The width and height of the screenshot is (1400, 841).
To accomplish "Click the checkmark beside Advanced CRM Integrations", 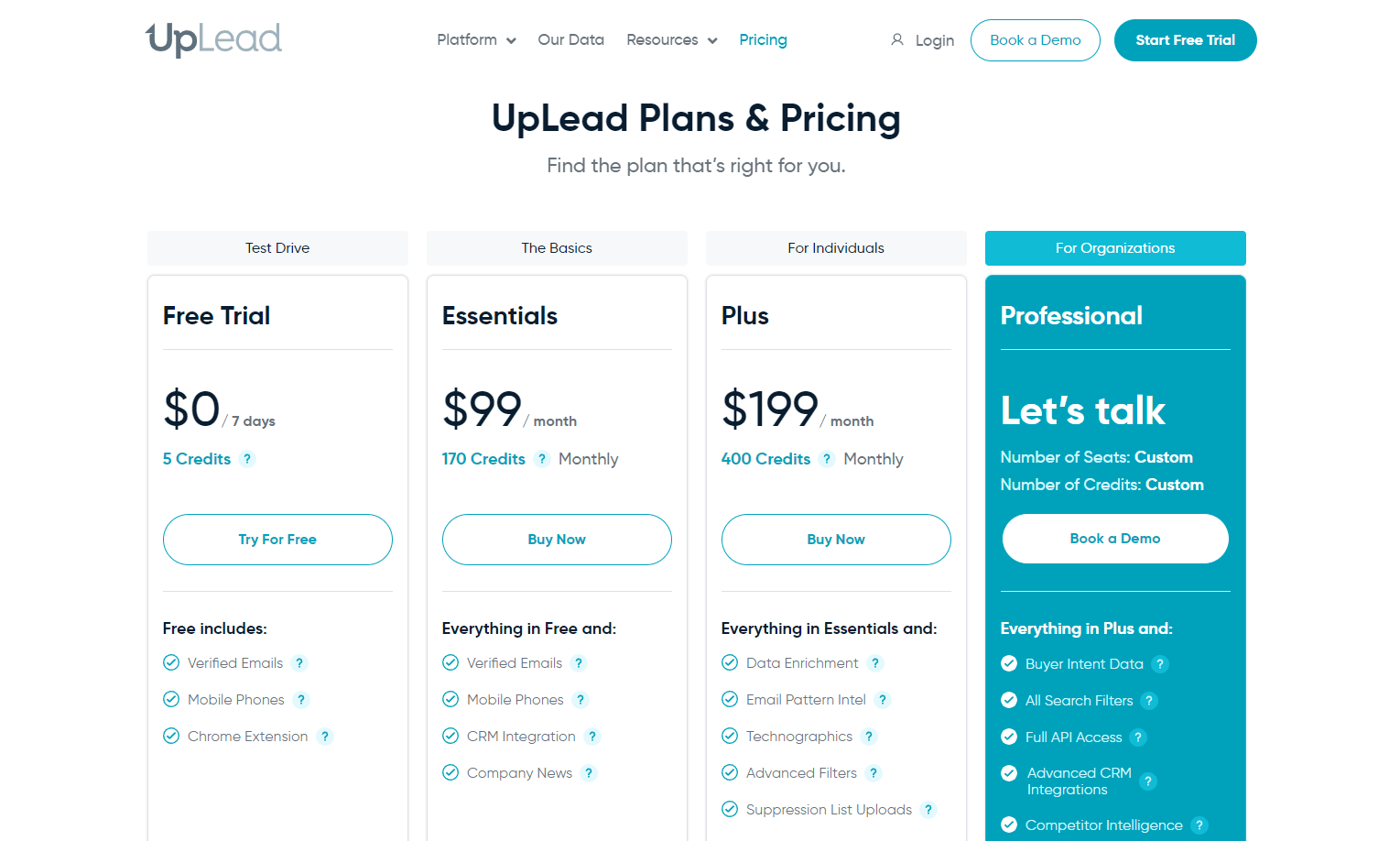I will 1009,774.
